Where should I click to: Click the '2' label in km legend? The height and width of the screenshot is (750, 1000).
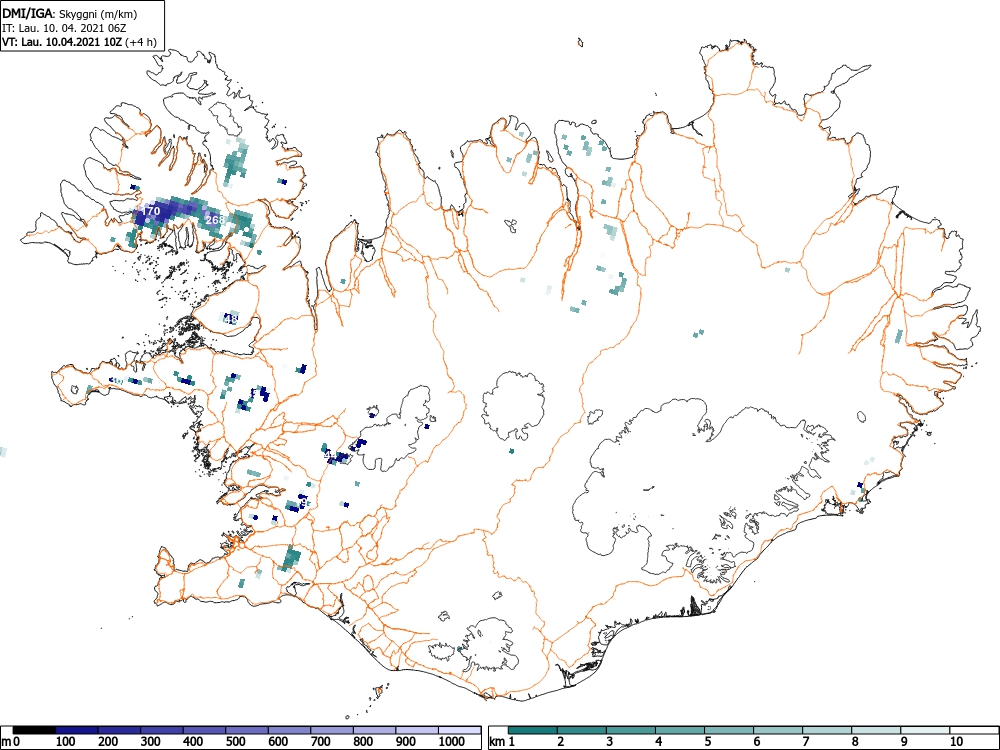point(561,742)
